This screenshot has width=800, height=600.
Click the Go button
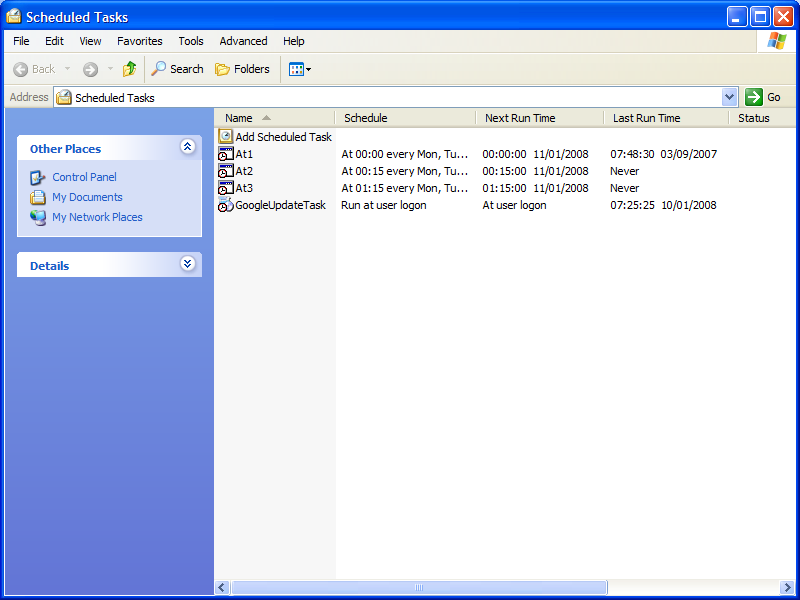coord(763,97)
